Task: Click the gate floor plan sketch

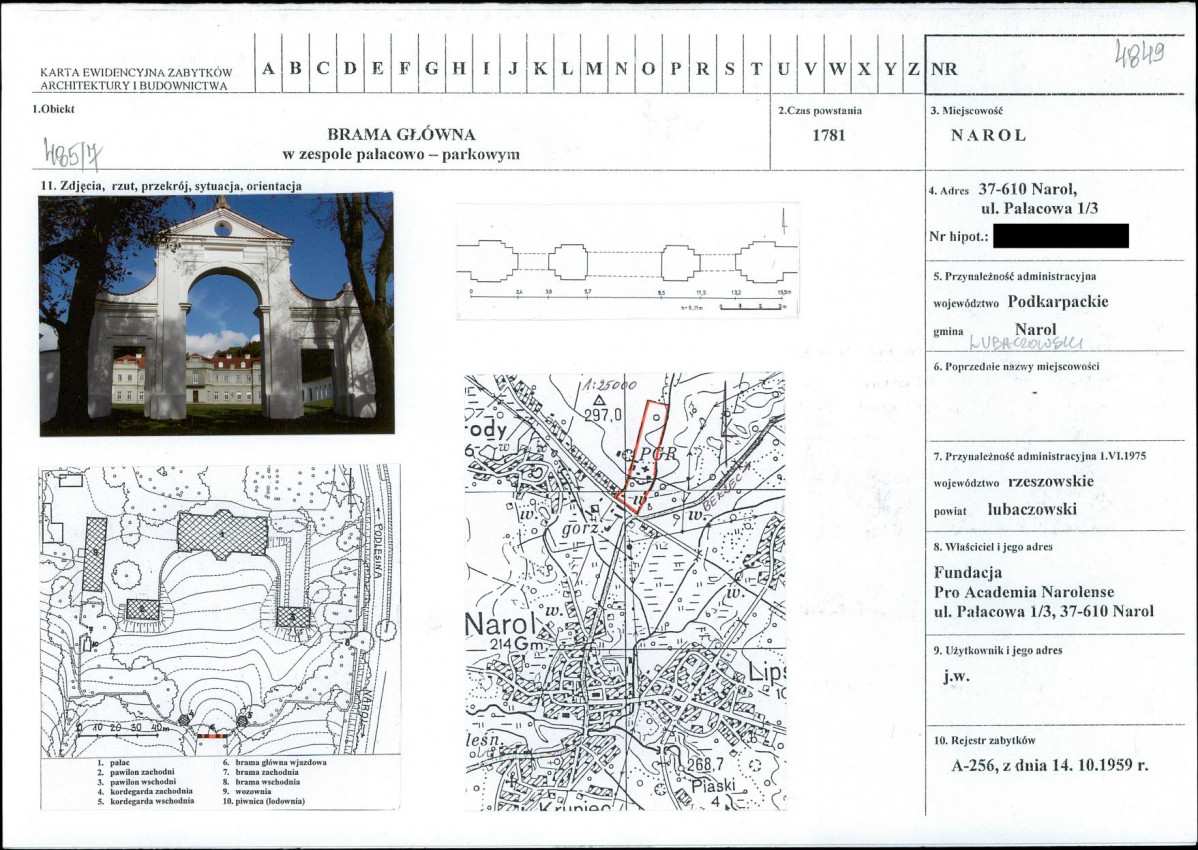Action: (627, 261)
